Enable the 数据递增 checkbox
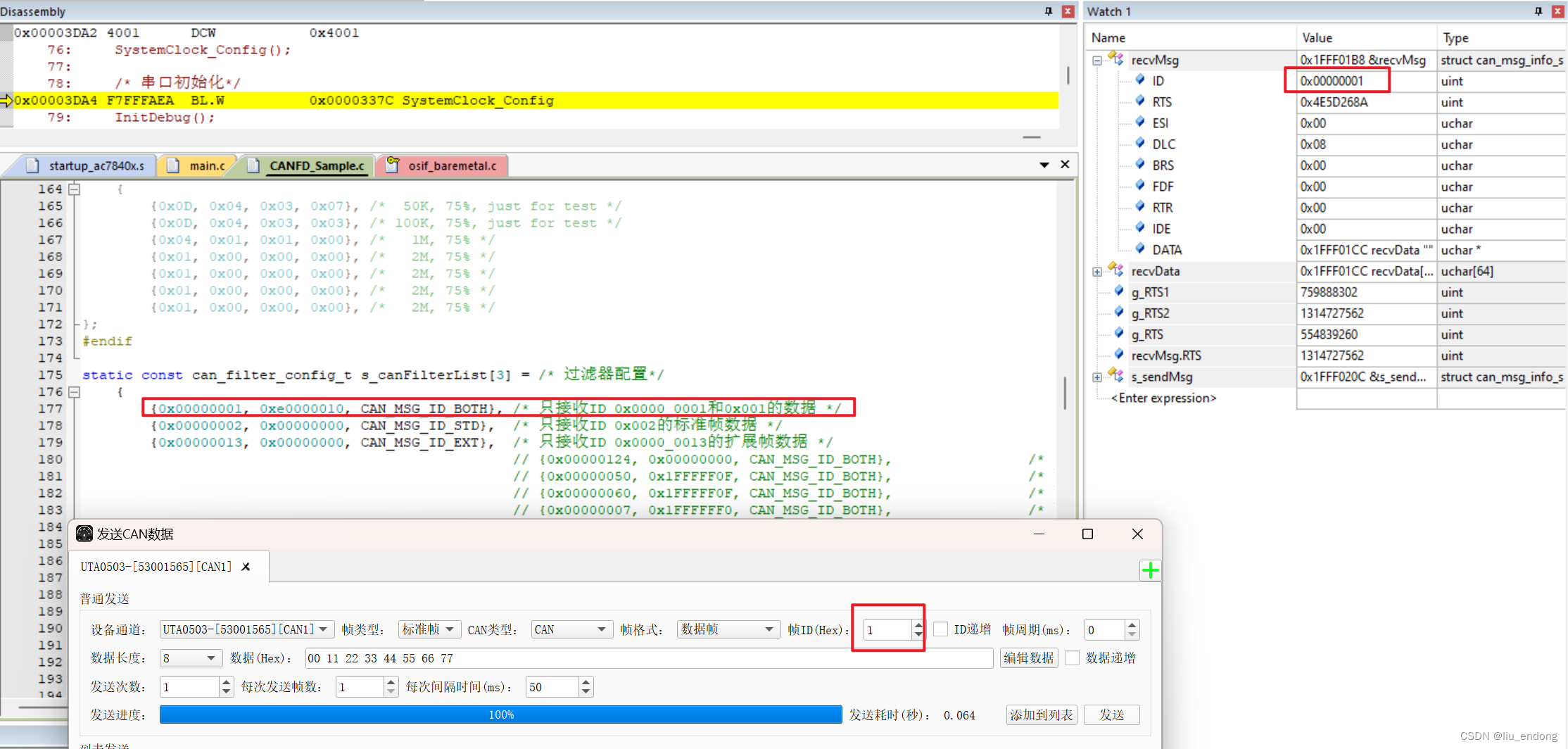 coord(1072,657)
